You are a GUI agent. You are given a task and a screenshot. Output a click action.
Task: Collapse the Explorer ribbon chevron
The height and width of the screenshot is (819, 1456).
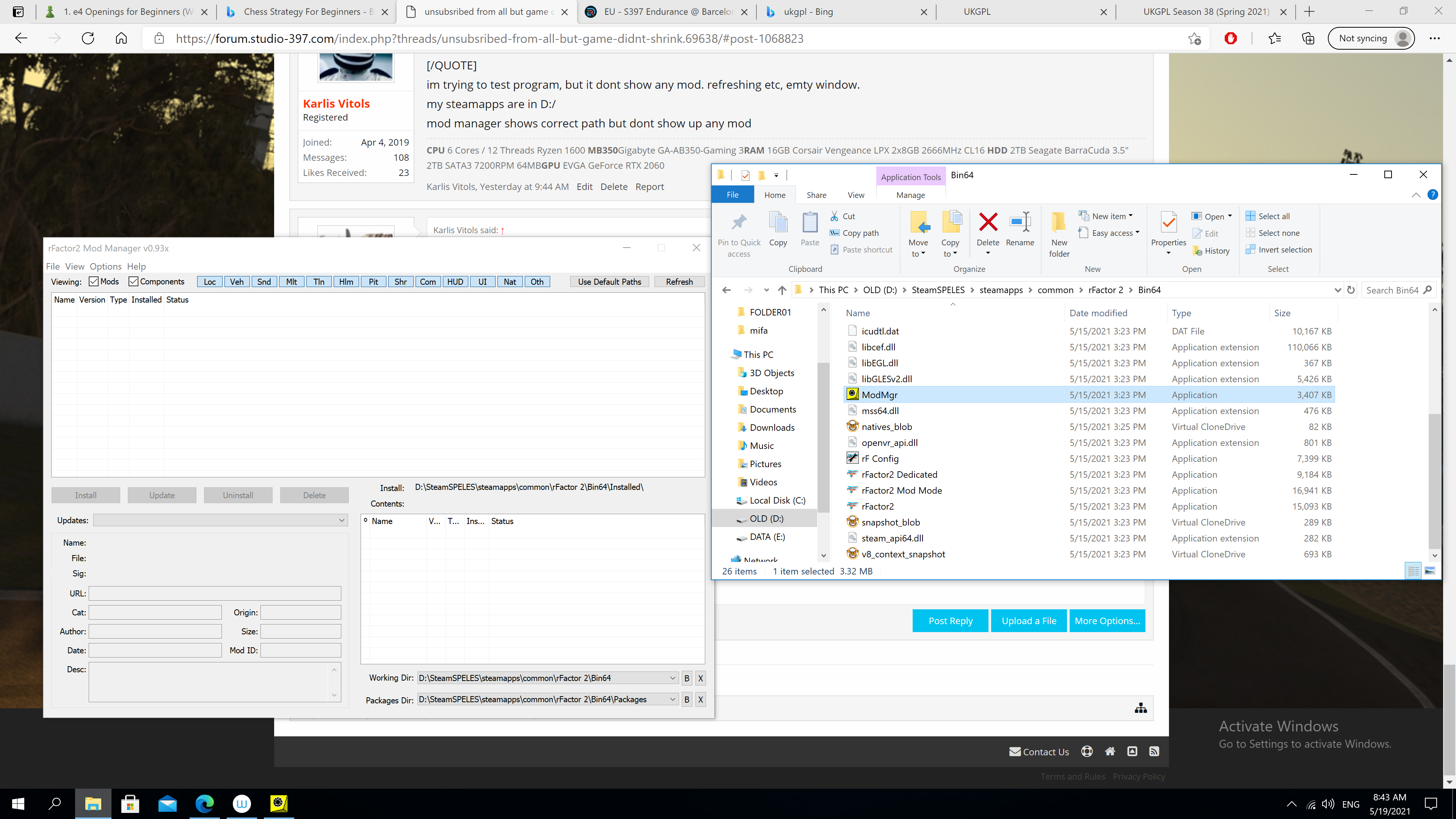pos(1416,195)
